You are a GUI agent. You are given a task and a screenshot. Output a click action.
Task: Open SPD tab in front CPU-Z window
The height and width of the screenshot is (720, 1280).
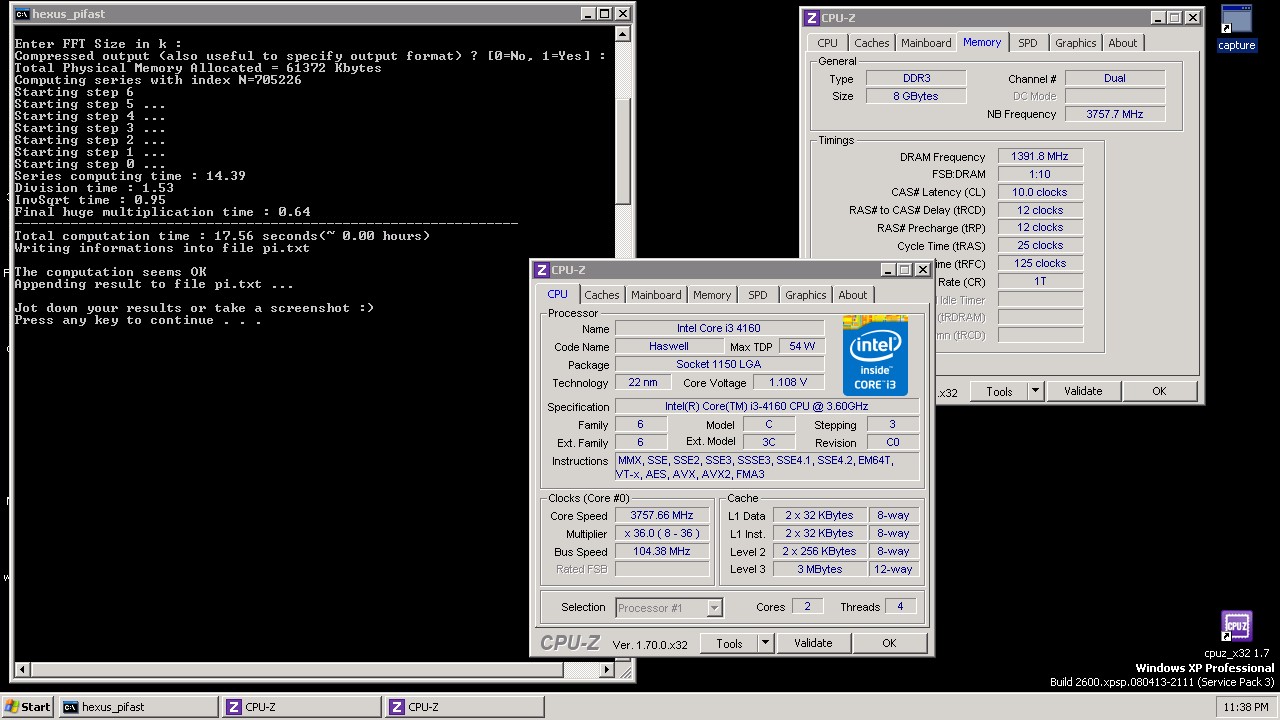[758, 295]
